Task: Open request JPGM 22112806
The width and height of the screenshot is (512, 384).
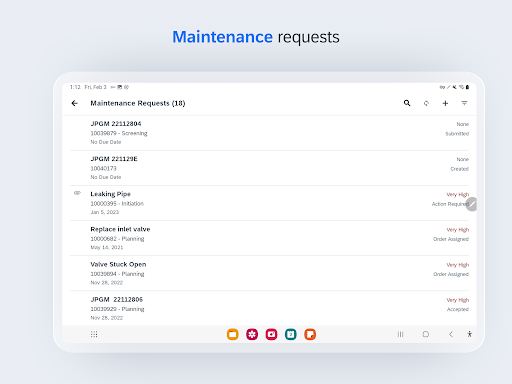Action: click(269, 308)
